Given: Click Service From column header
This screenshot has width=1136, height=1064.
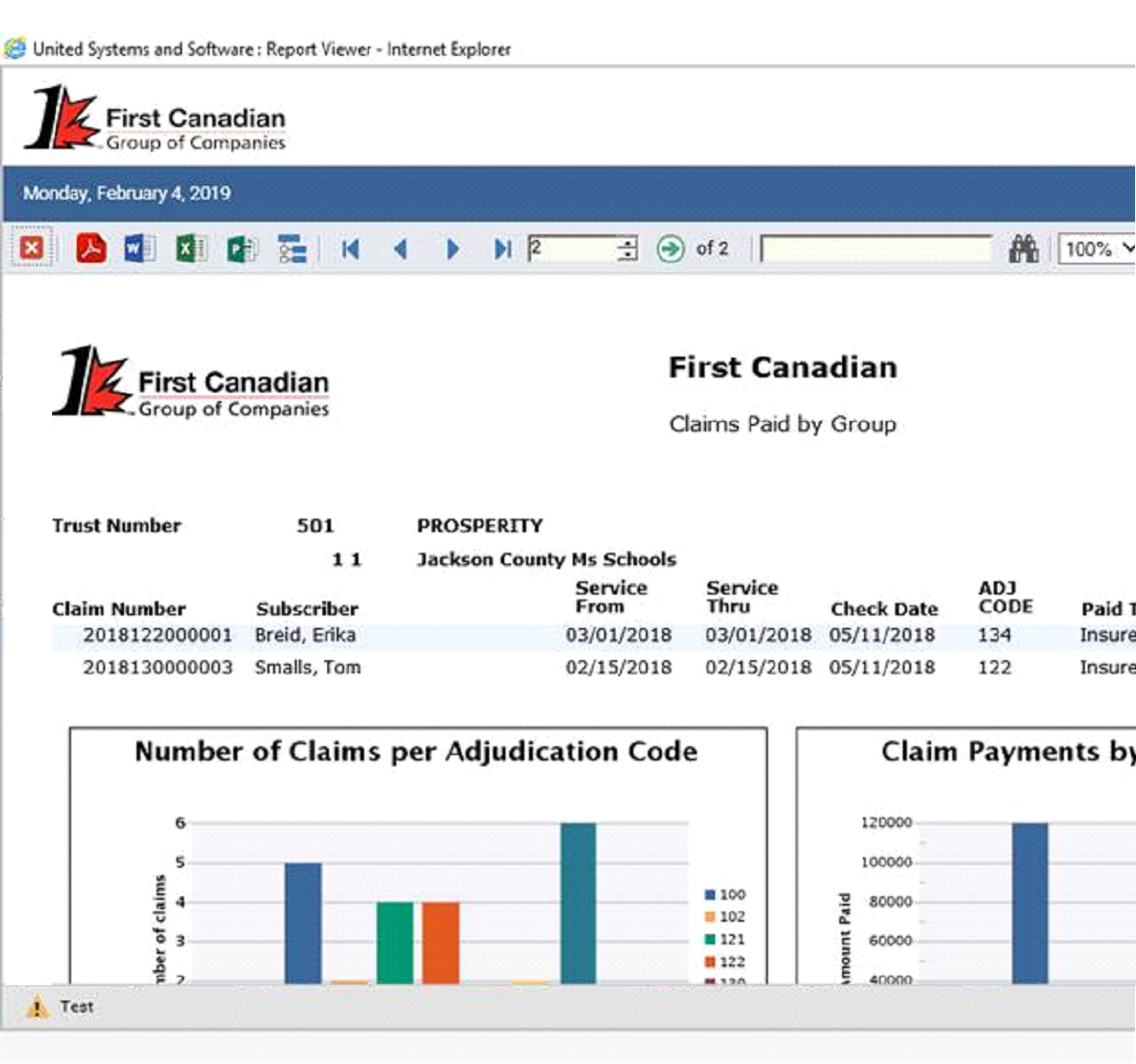Looking at the screenshot, I should (611, 596).
